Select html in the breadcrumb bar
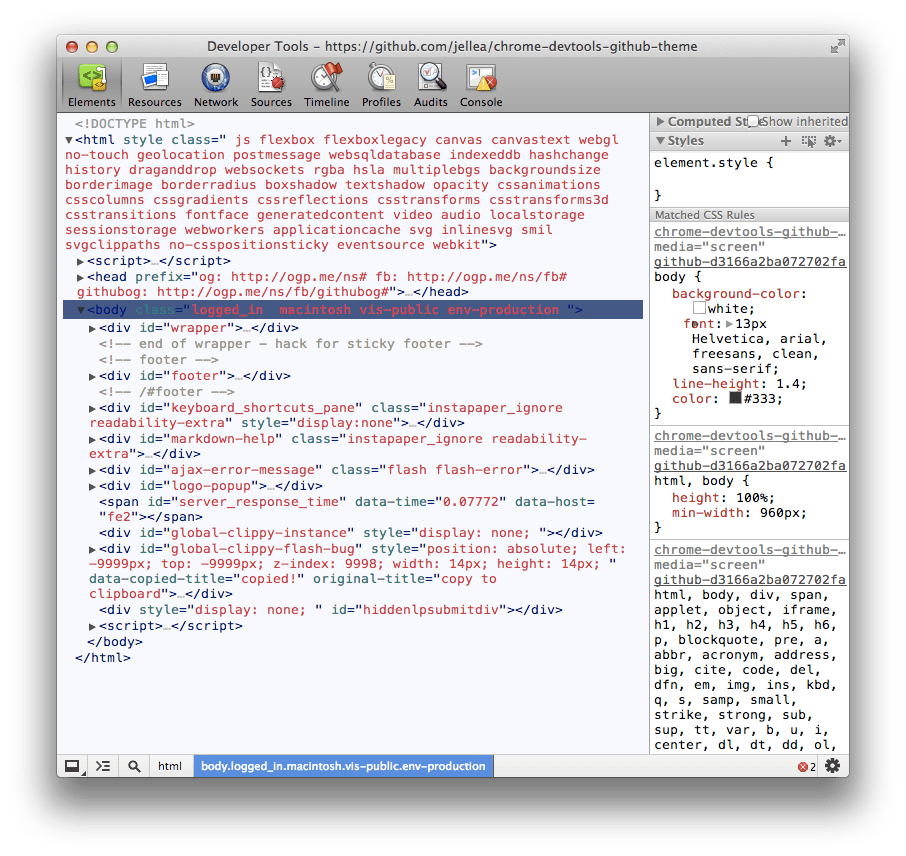The image size is (906, 856). click(x=170, y=766)
